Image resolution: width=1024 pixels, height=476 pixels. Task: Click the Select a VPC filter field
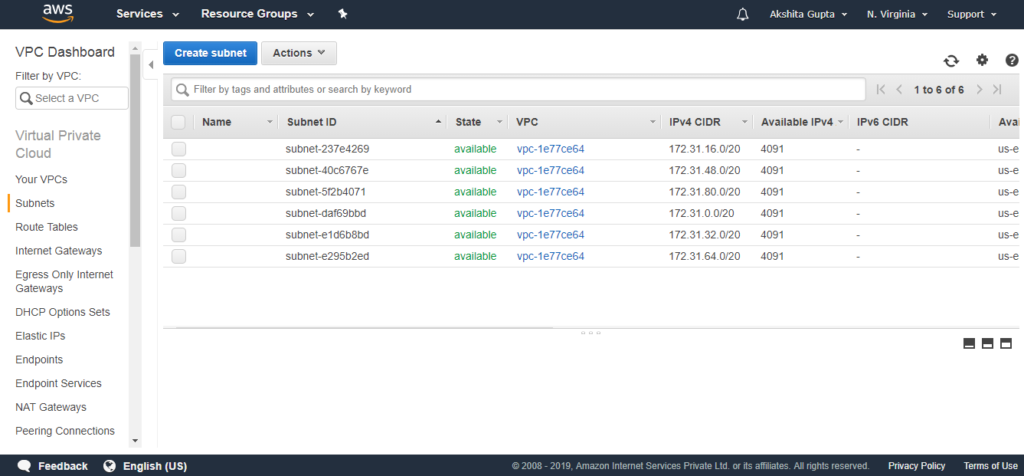72,98
